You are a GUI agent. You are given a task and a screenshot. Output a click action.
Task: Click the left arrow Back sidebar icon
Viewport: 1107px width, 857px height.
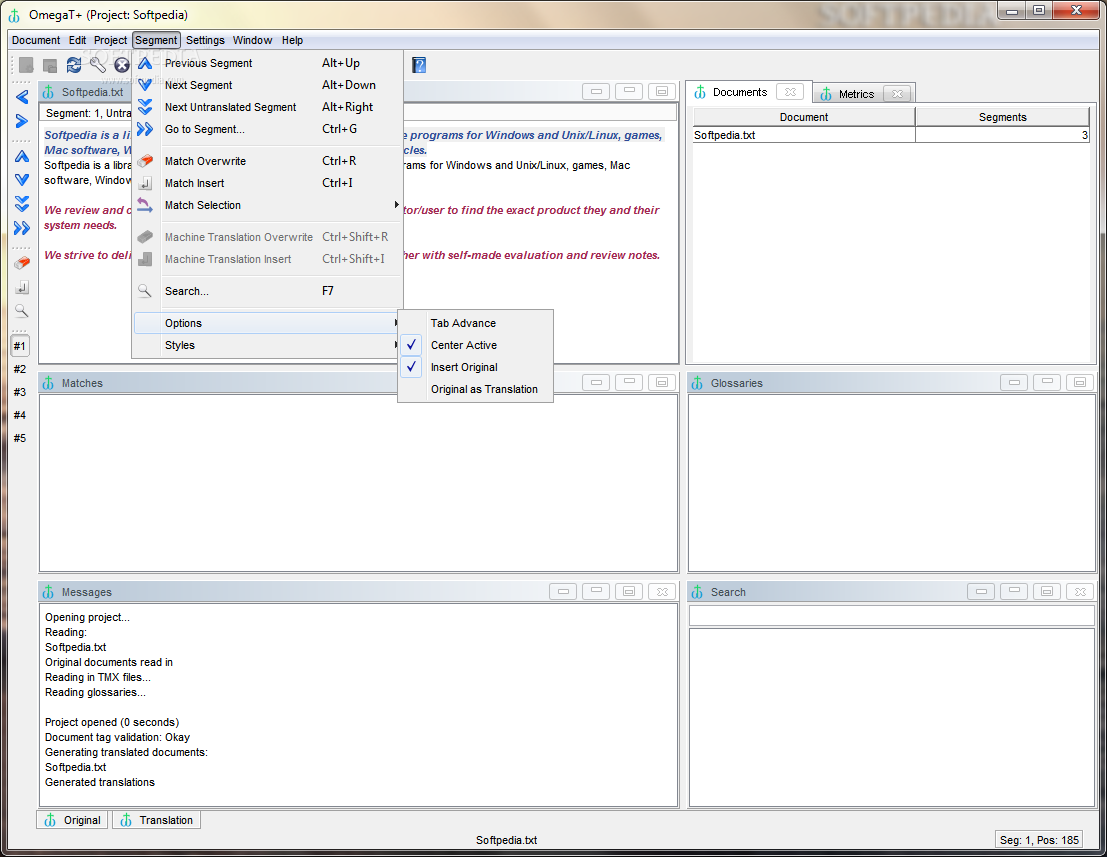point(22,97)
